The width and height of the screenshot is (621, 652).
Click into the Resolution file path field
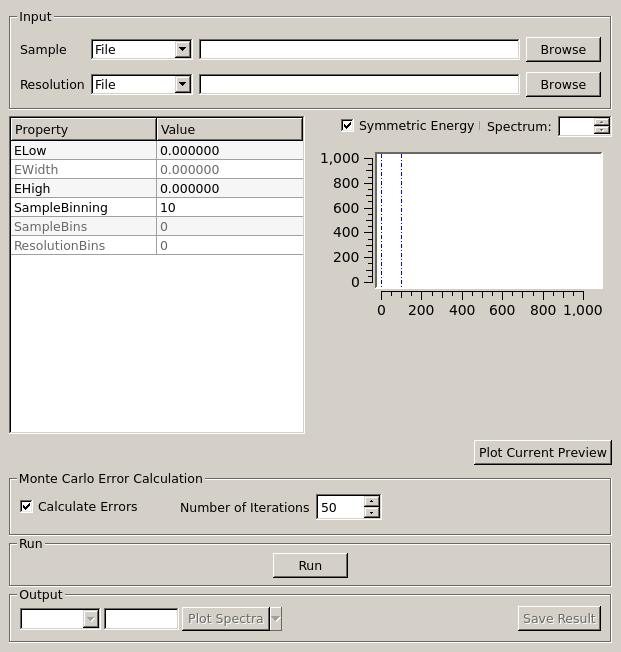tap(359, 84)
